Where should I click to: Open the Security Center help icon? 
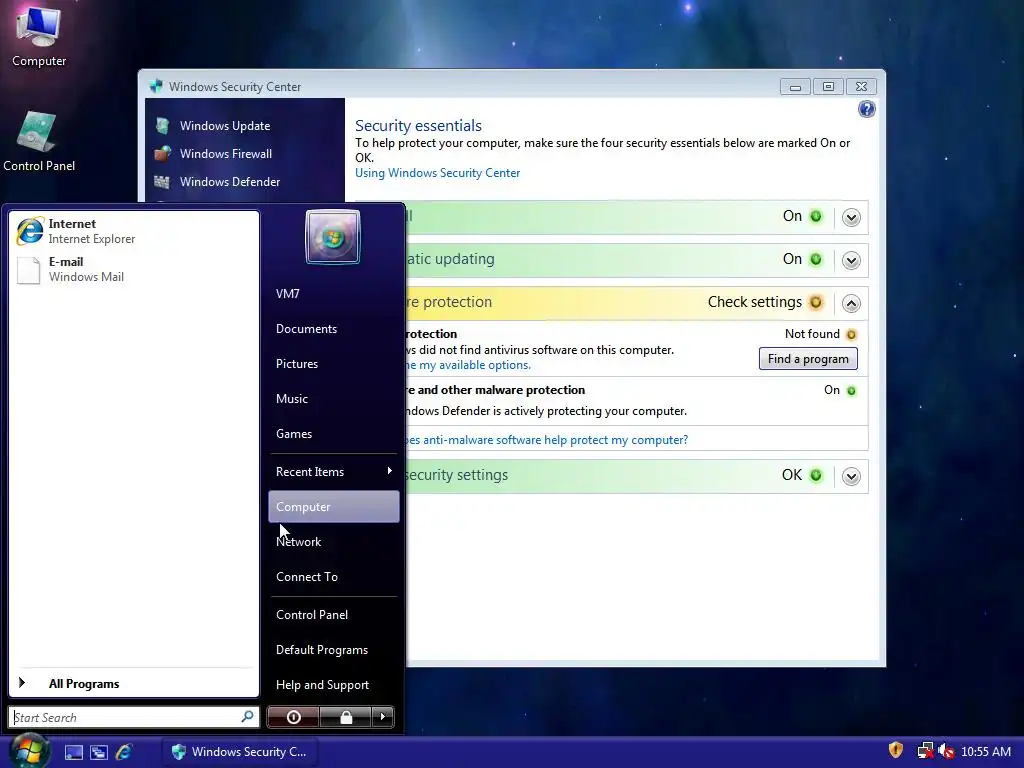867,109
